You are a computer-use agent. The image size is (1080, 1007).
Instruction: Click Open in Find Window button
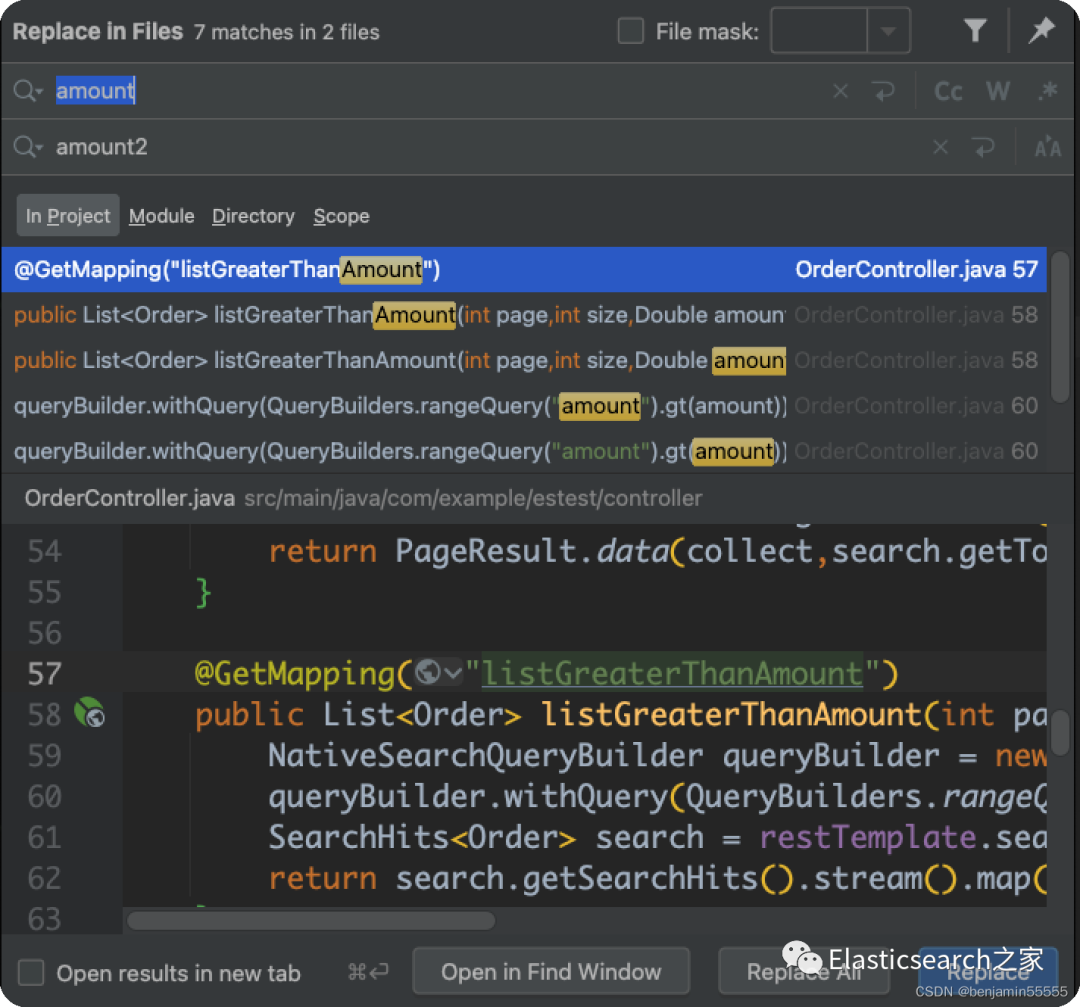pos(551,972)
